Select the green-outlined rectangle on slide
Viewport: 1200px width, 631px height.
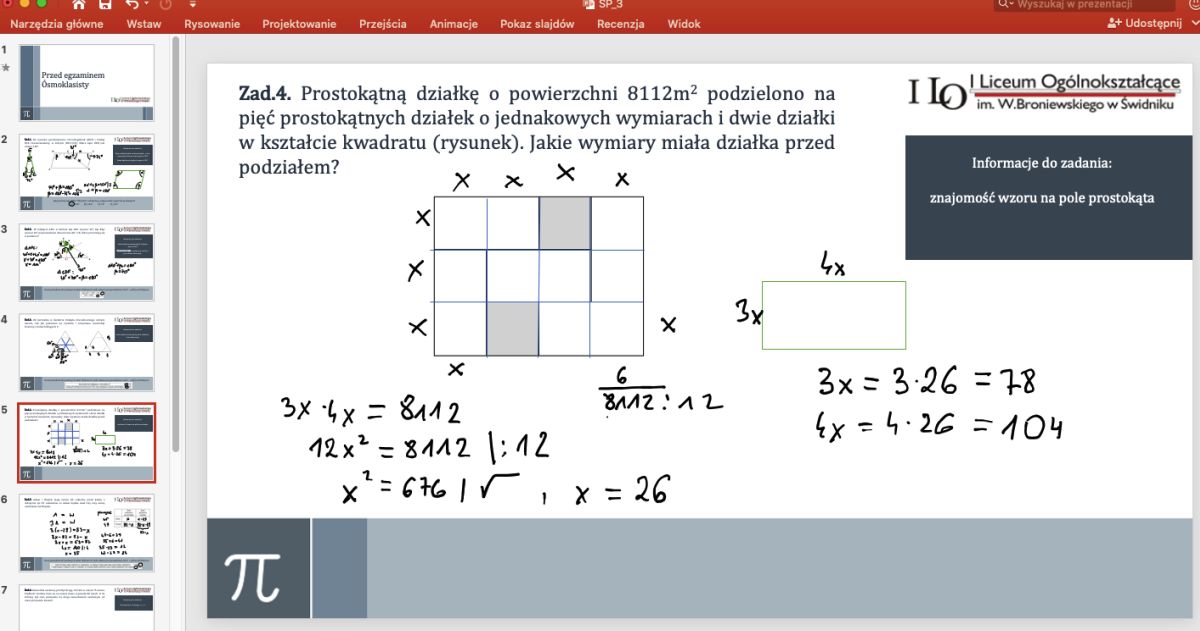click(x=833, y=315)
